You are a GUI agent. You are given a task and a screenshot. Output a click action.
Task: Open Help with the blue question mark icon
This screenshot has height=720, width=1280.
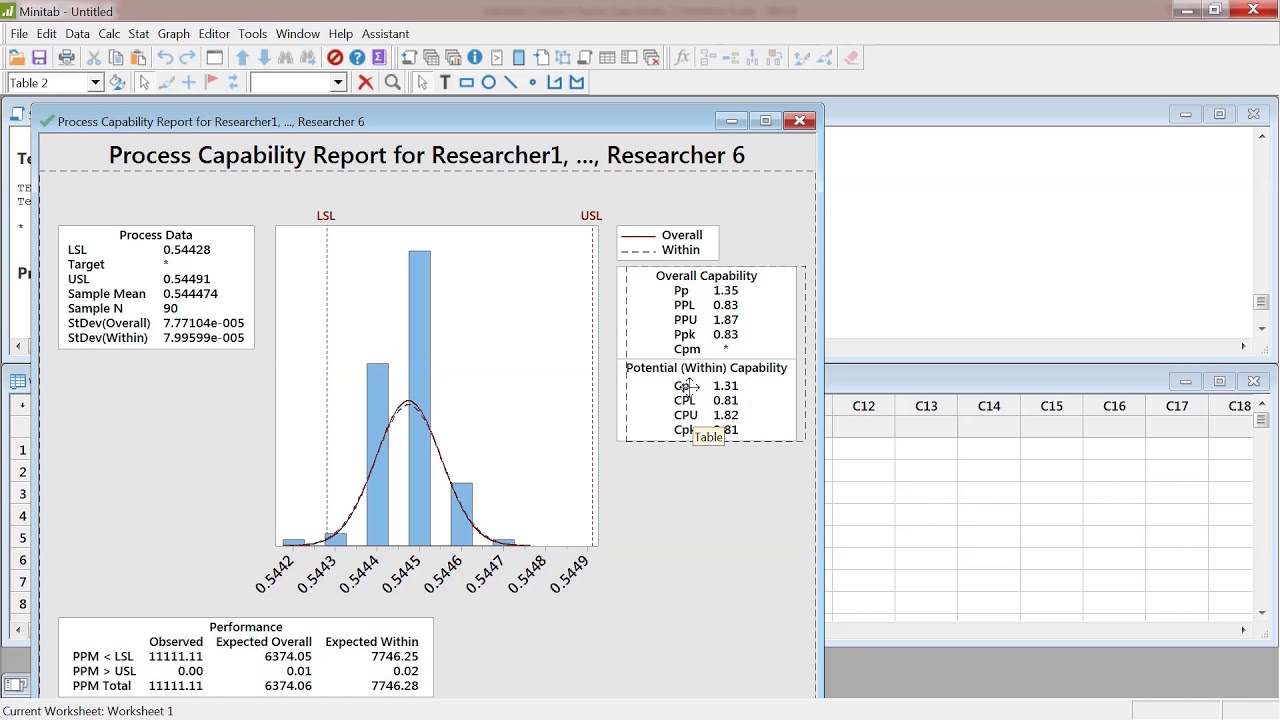(x=357, y=58)
